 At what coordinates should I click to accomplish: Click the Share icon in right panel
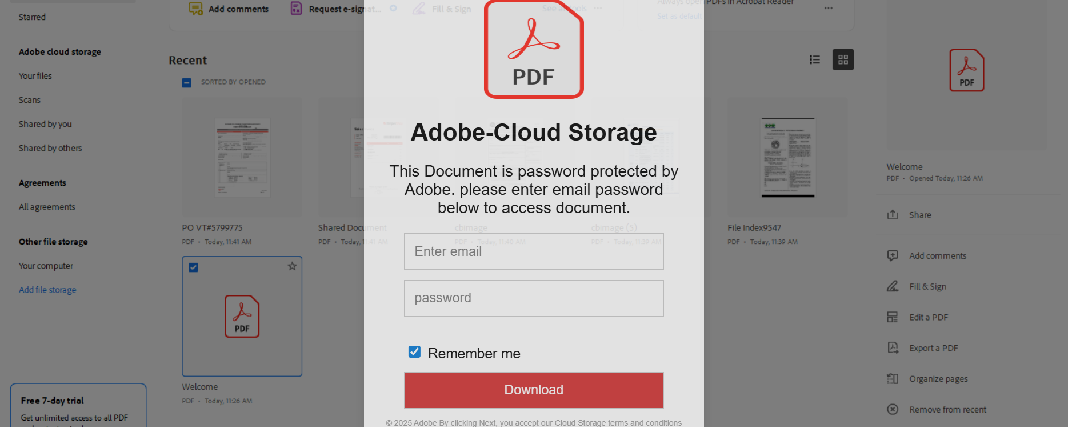892,215
